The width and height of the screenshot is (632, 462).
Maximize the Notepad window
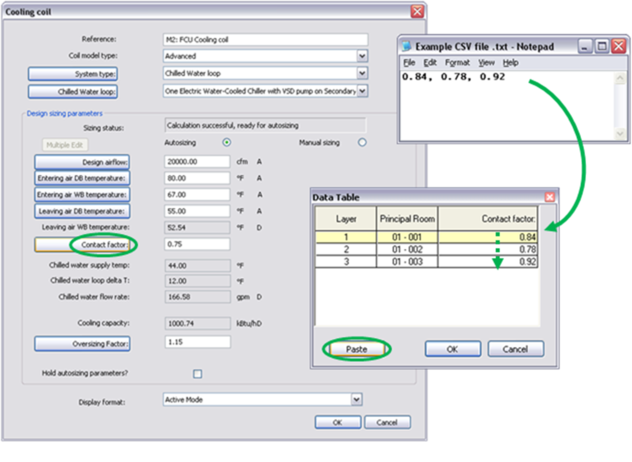click(602, 47)
